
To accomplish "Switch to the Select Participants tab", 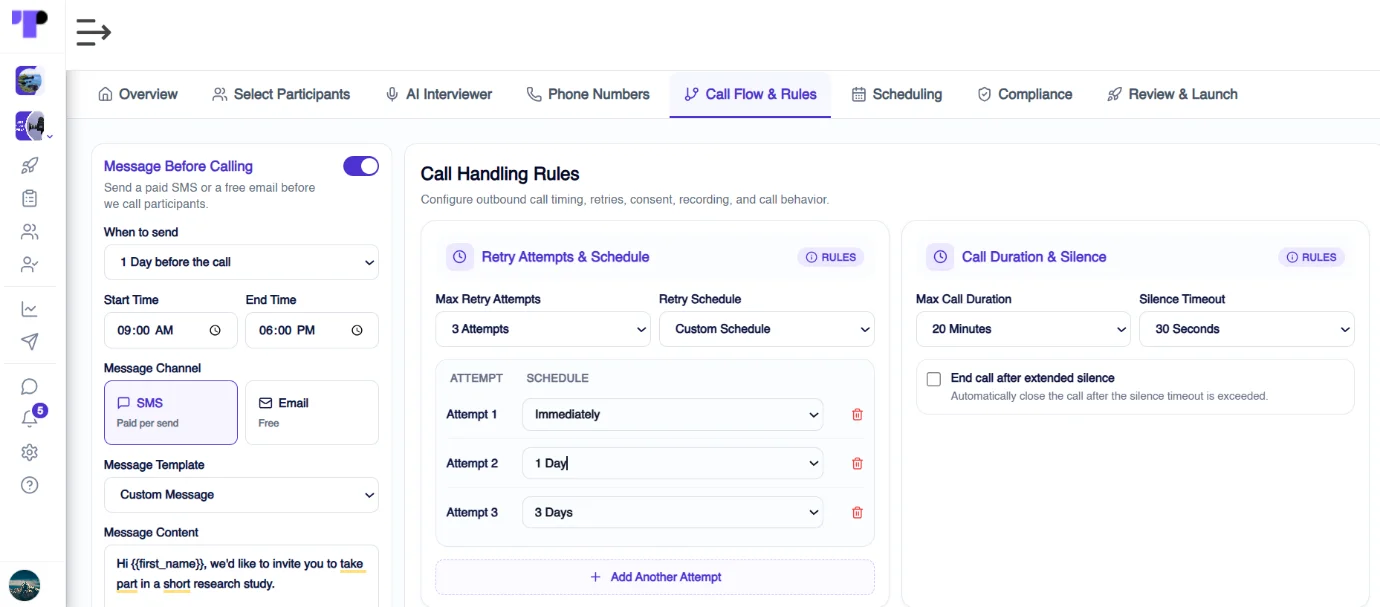I will tap(281, 94).
